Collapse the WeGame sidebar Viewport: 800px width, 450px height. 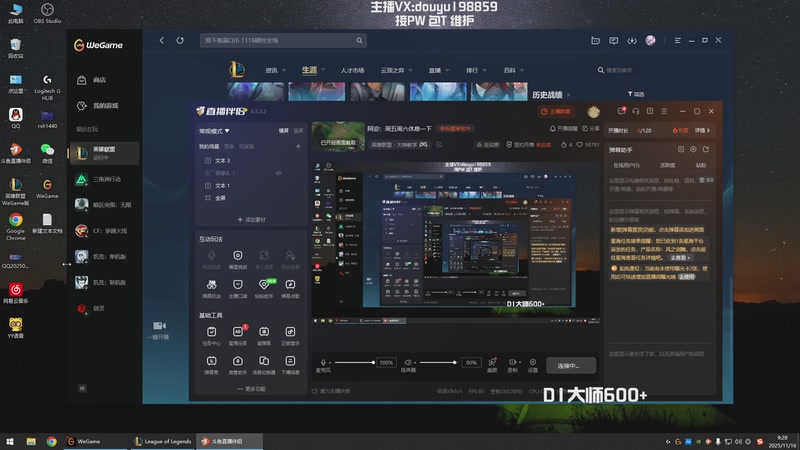82,388
